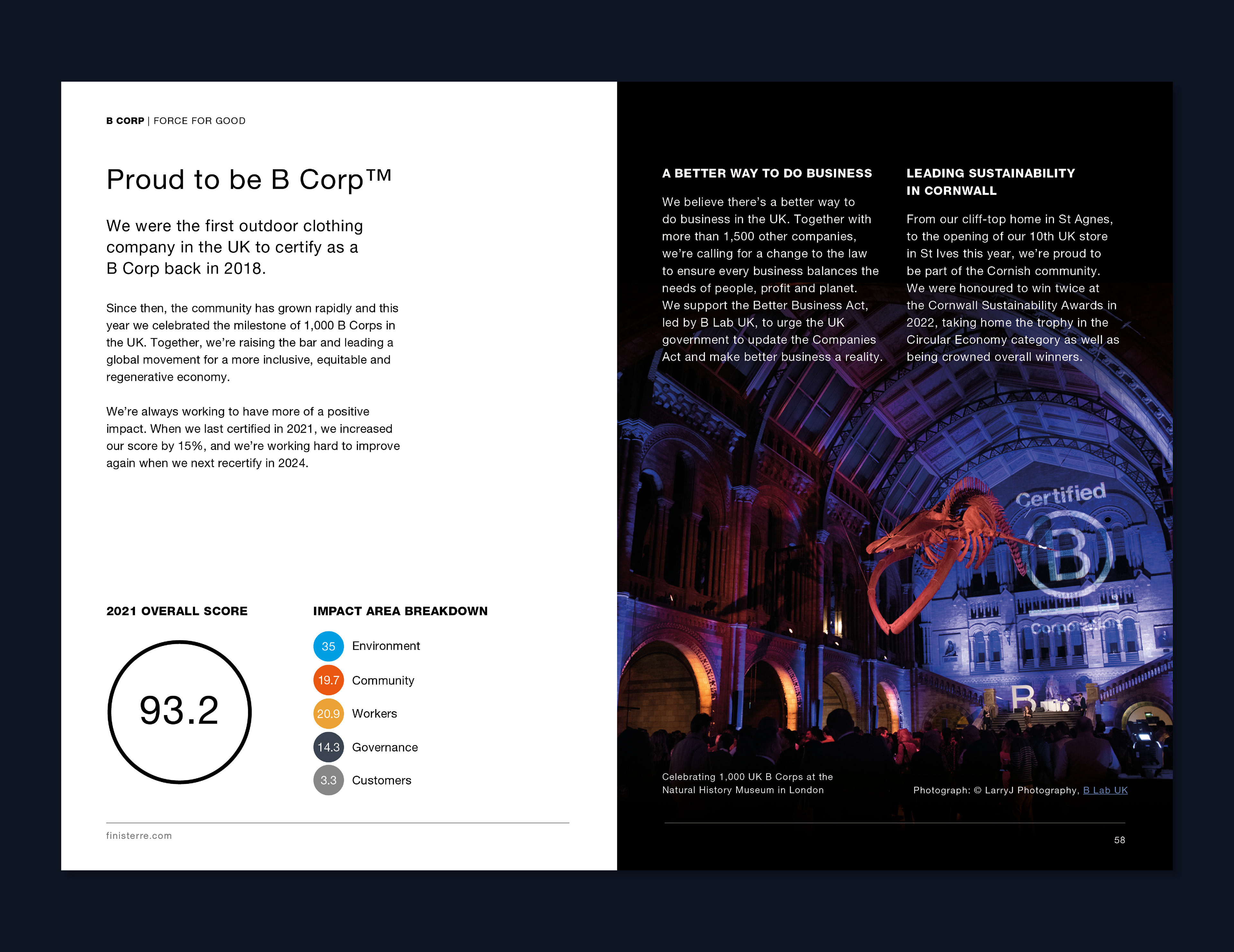Click 'A BETTER WAY TO DO BUSINESS' heading
1234x952 pixels.
click(x=767, y=174)
